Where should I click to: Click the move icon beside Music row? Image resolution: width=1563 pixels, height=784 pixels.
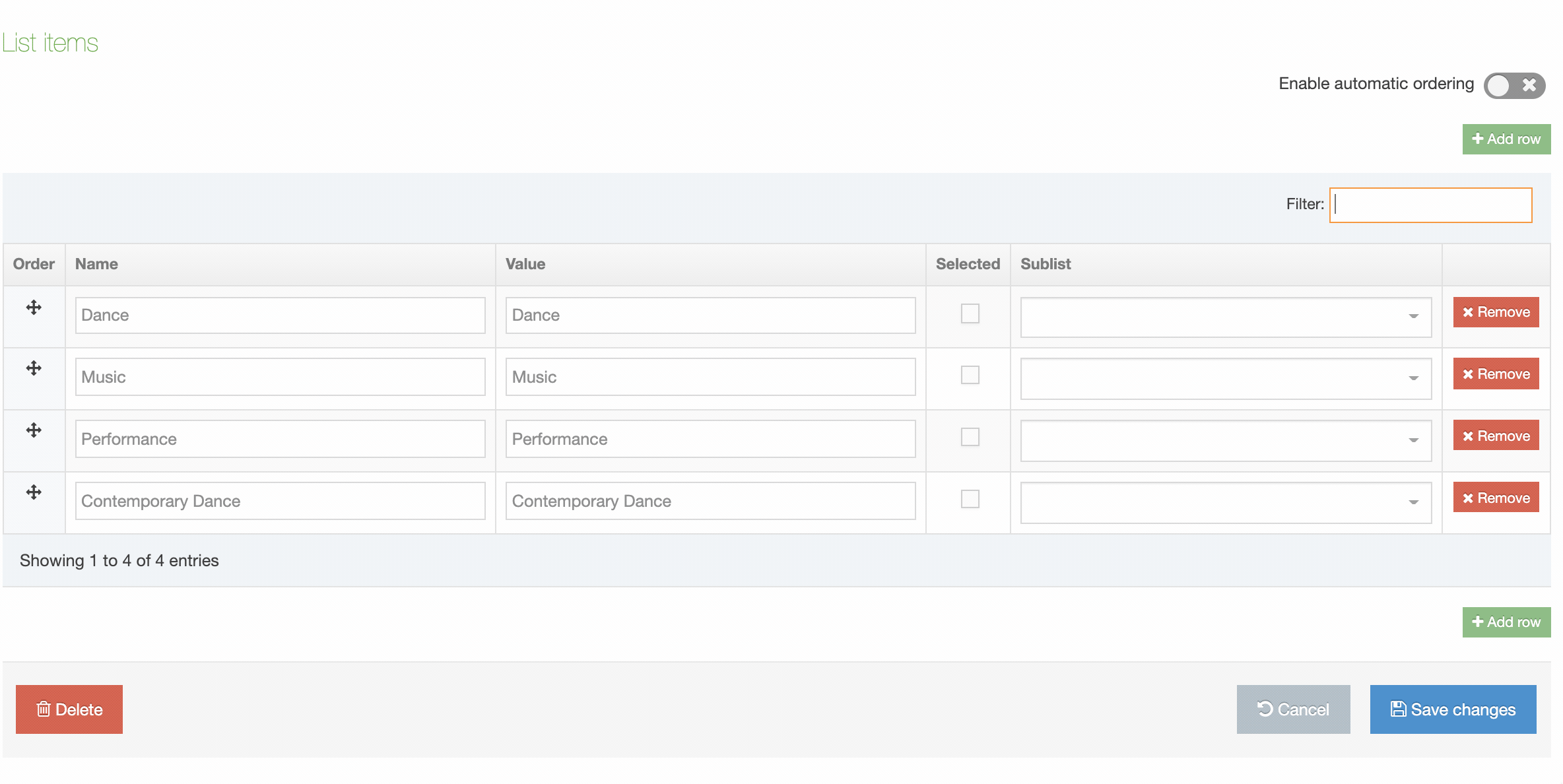[x=34, y=368]
